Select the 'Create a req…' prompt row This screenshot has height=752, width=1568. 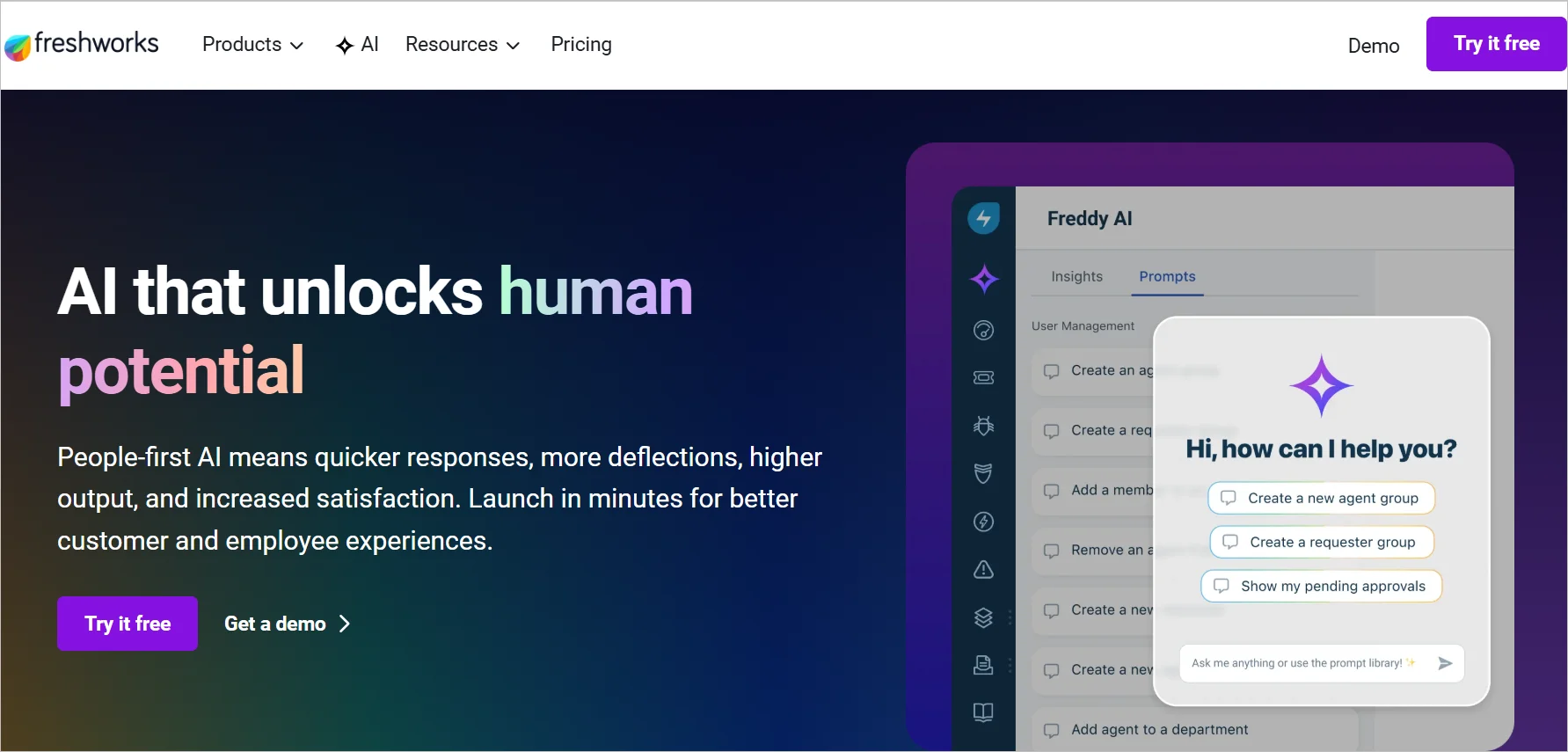click(x=1094, y=431)
